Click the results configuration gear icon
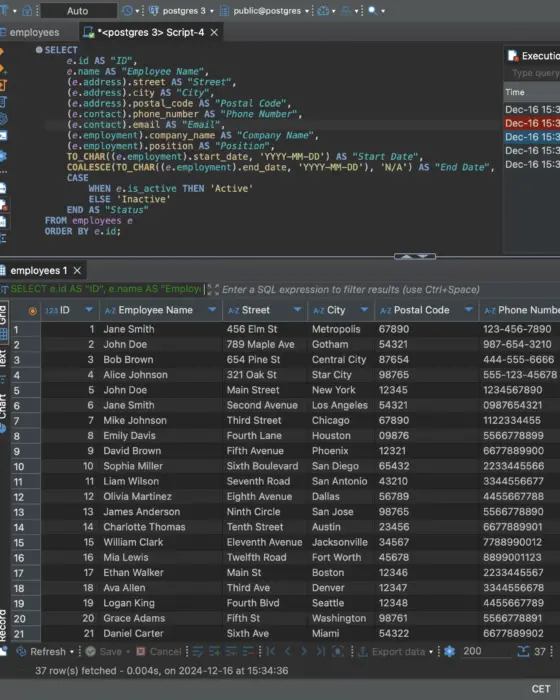Screen dimensions: 560x700 pyautogui.click(x=450, y=651)
